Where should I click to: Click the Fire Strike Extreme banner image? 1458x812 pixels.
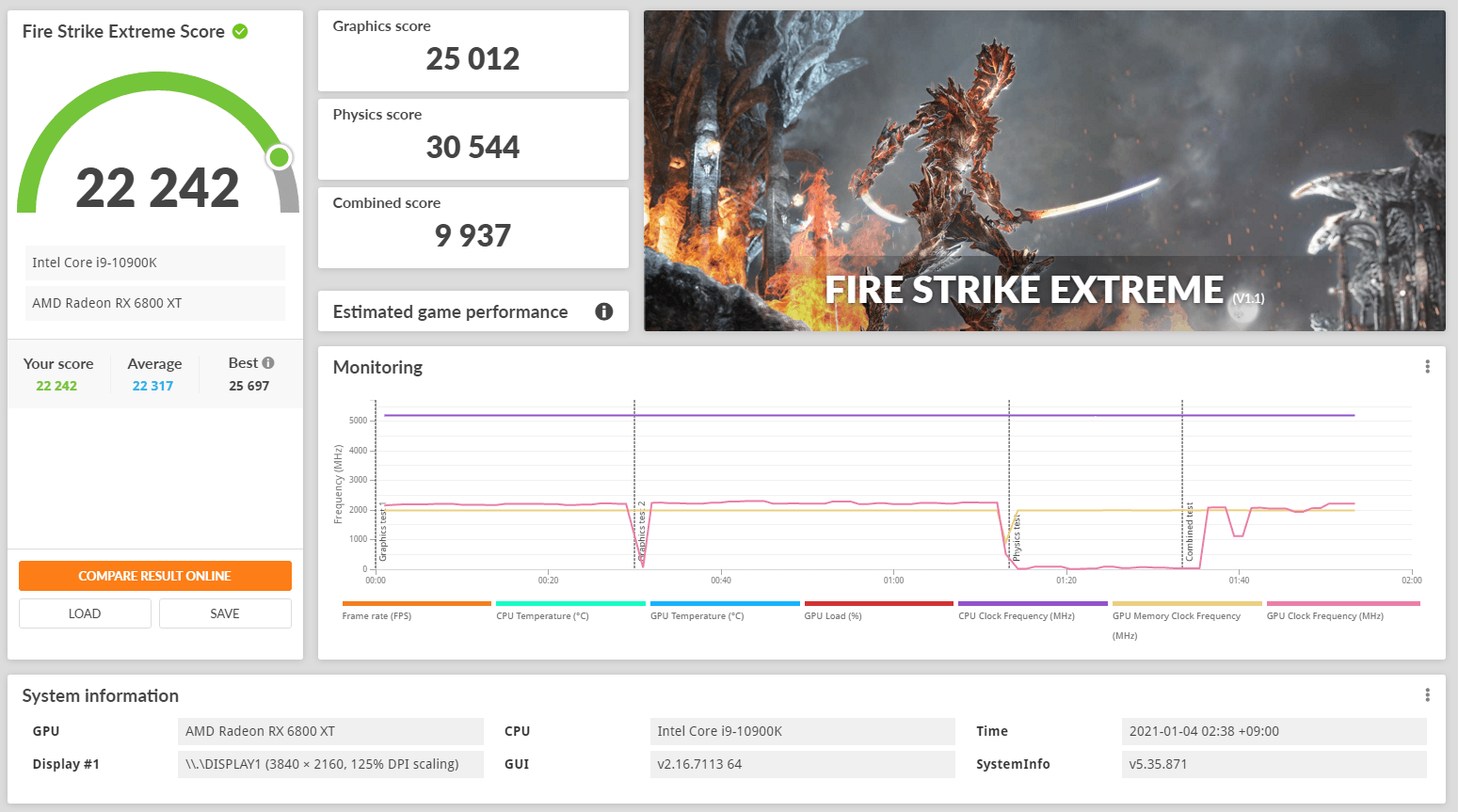coord(1045,170)
